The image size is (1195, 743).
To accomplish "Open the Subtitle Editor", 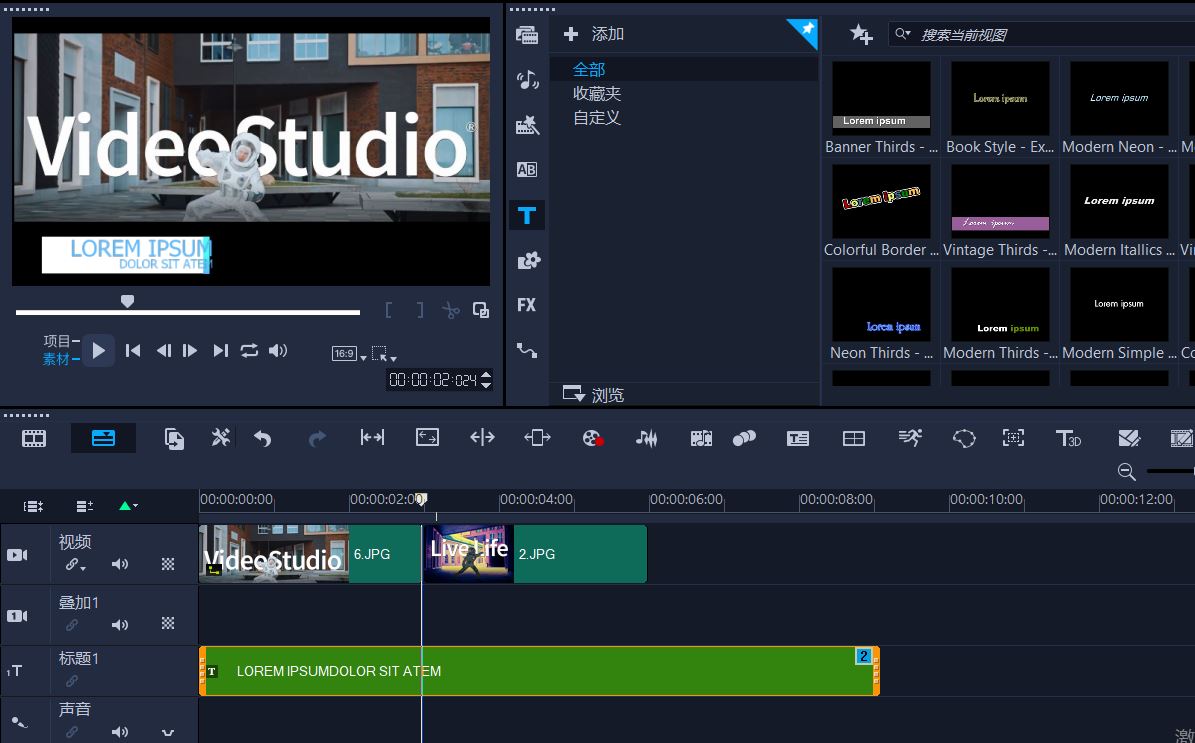I will [x=798, y=438].
